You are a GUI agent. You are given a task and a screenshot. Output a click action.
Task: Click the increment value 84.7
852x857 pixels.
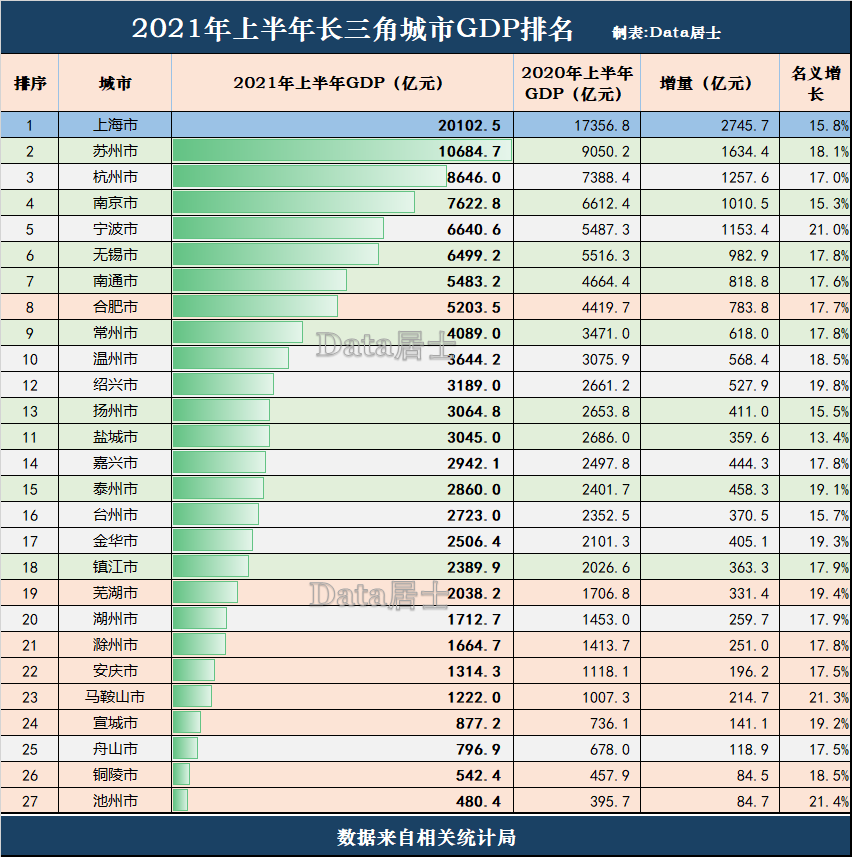pos(753,801)
